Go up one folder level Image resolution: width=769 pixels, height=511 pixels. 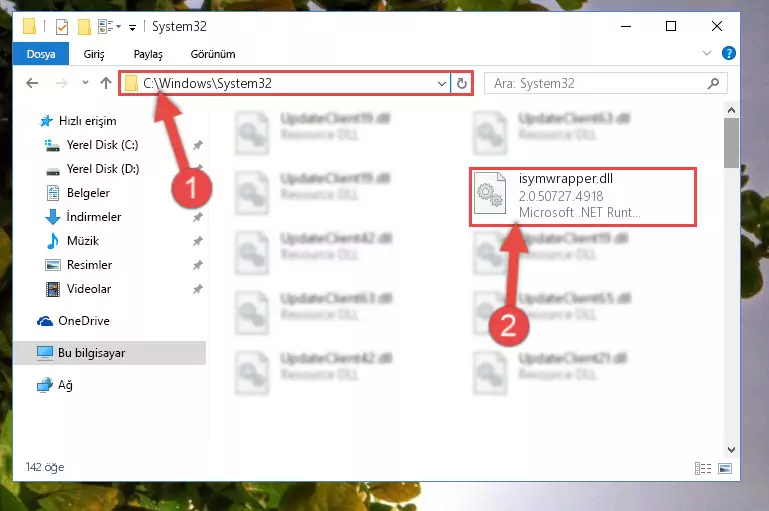[x=105, y=83]
